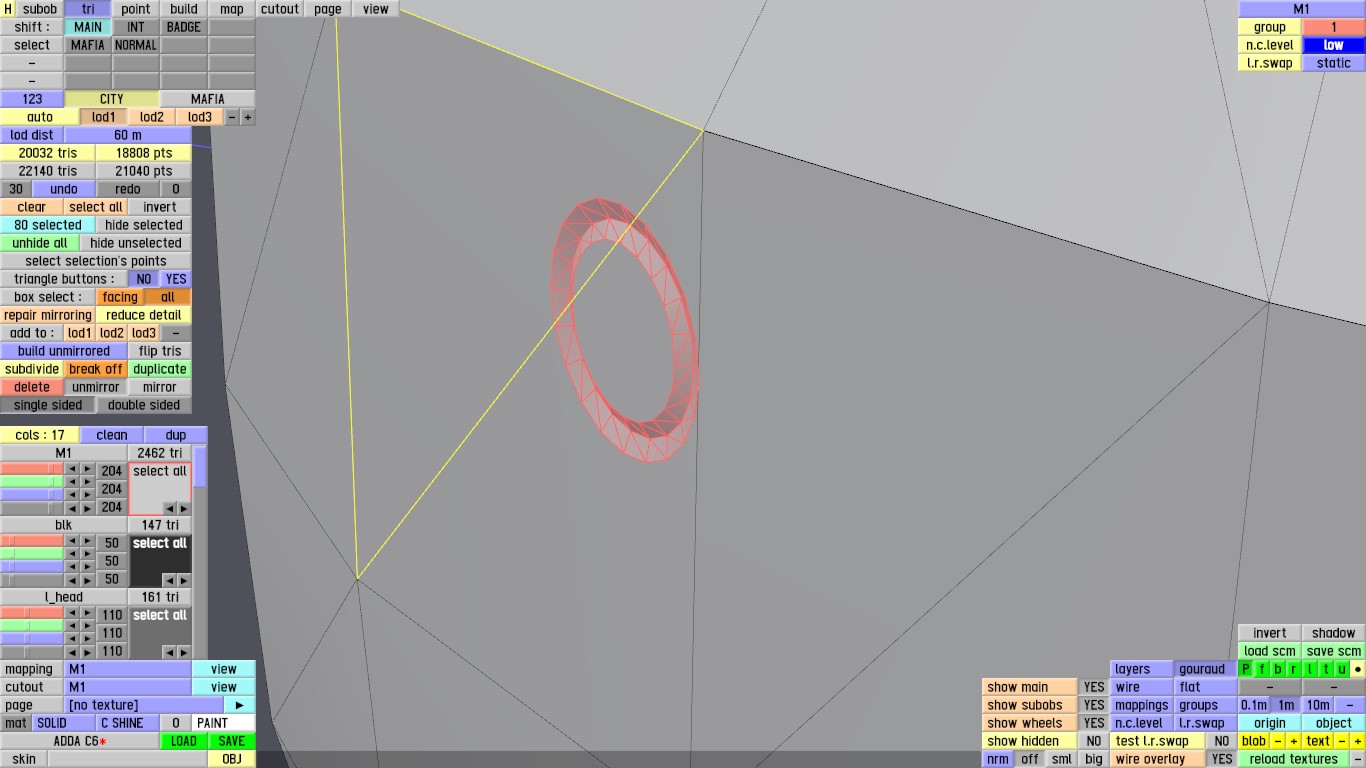Toggle the show wheels YES button
Viewport: 1366px width, 768px height.
pos(1094,723)
